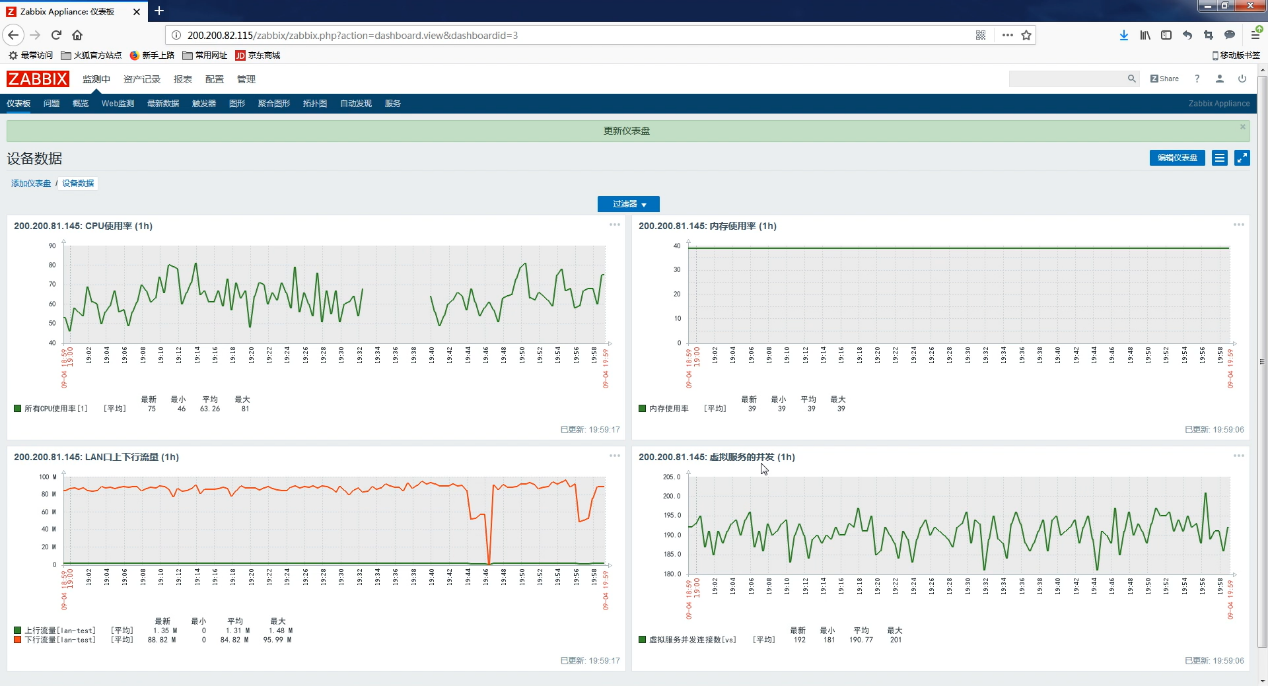
Task: Switch to the 服务 submenu tab
Action: 393,103
